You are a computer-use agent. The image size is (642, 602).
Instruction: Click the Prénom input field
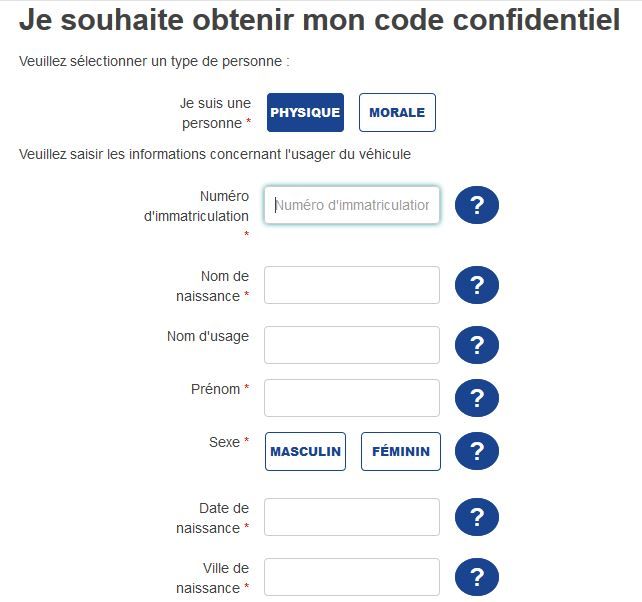[x=352, y=398]
